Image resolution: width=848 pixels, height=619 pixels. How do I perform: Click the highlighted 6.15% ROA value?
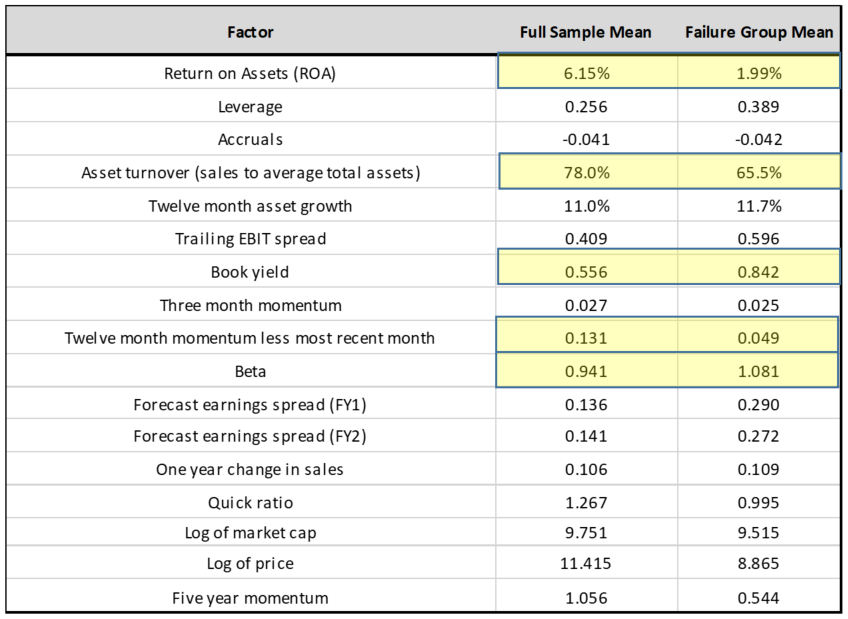[x=586, y=73]
